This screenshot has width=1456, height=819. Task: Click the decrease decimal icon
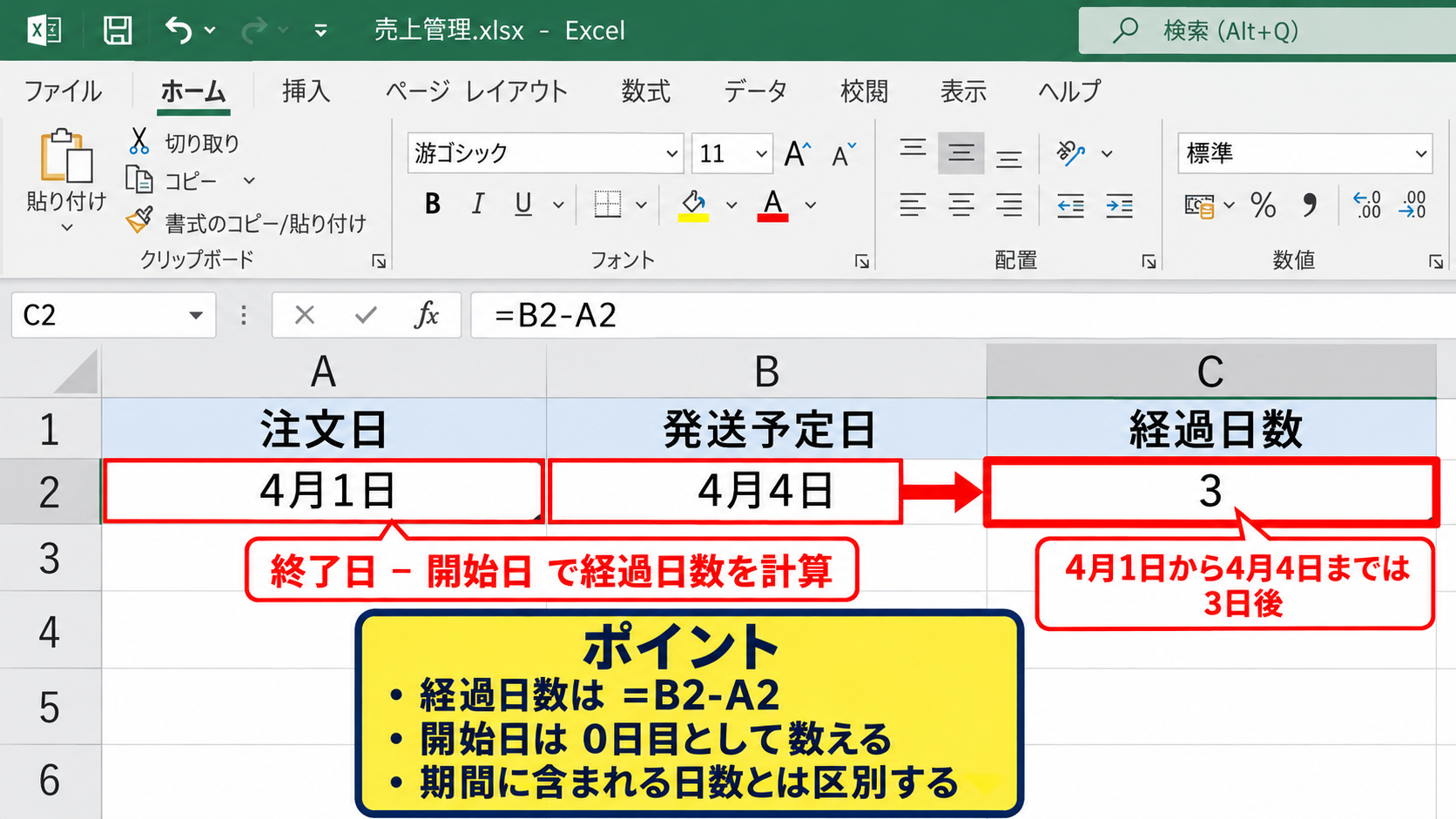[1412, 205]
